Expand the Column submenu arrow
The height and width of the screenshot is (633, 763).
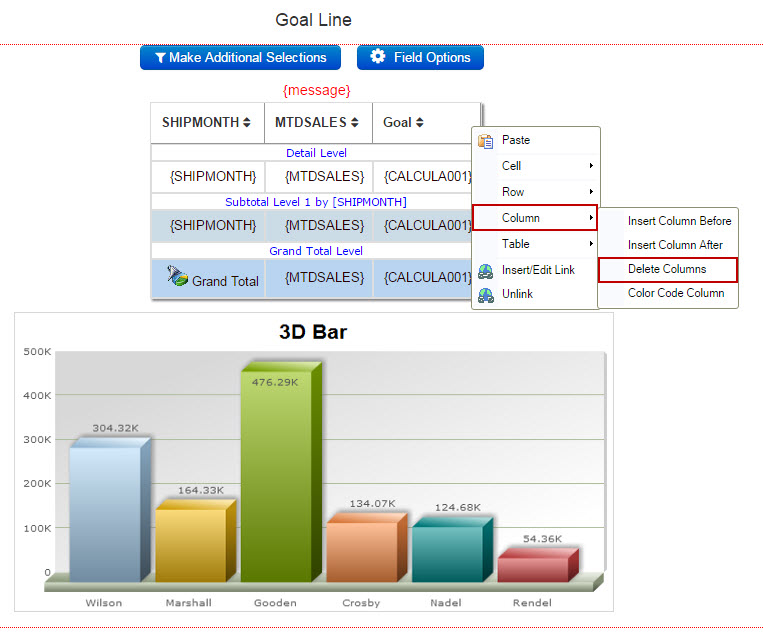coord(591,217)
